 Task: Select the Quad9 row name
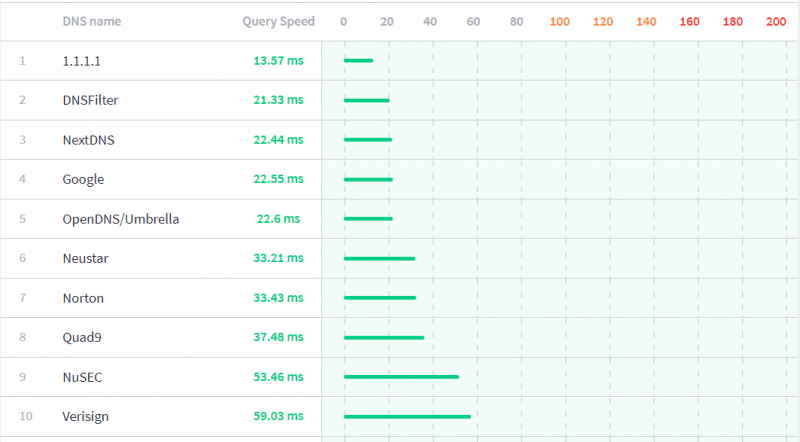click(82, 337)
